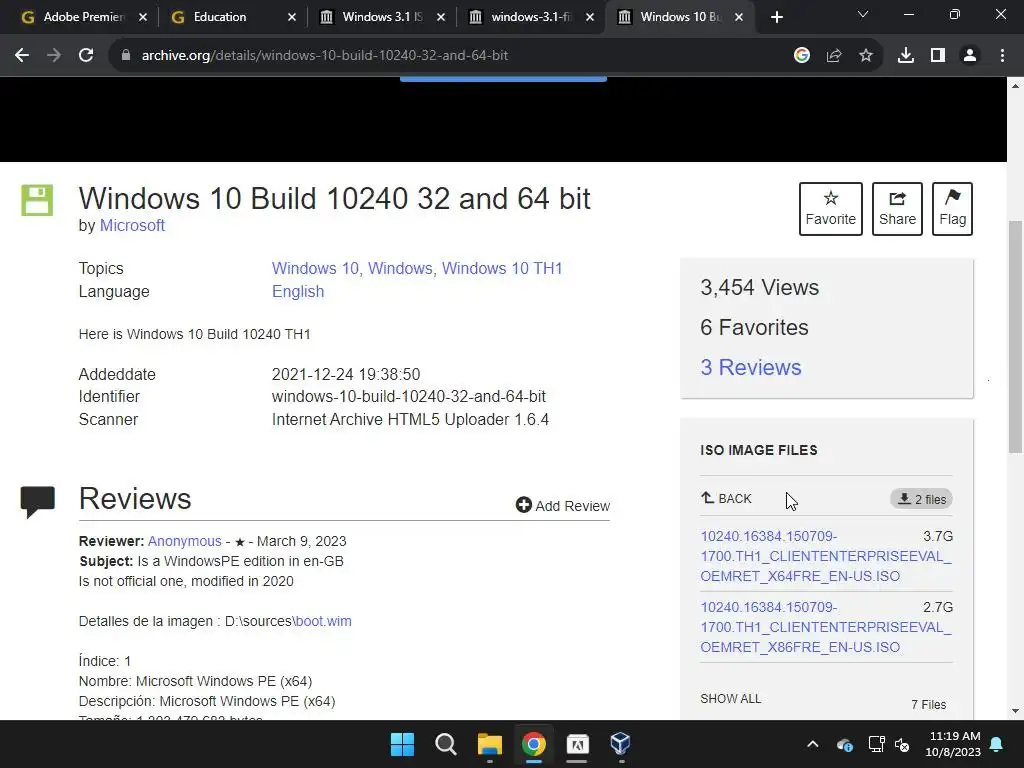This screenshot has height=768, width=1024.
Task: Open the Microsoft creator link
Action: (132, 225)
